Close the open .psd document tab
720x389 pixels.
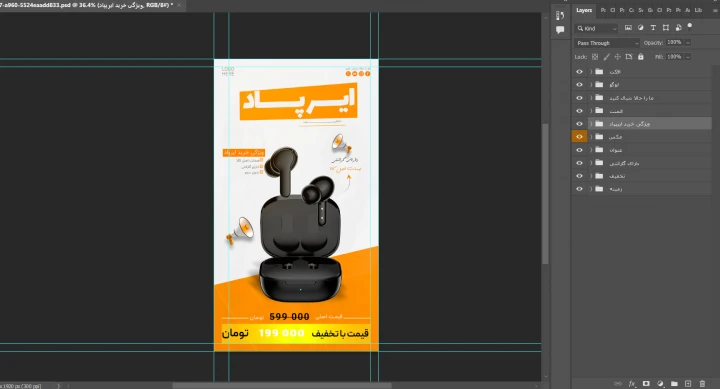(x=179, y=5)
